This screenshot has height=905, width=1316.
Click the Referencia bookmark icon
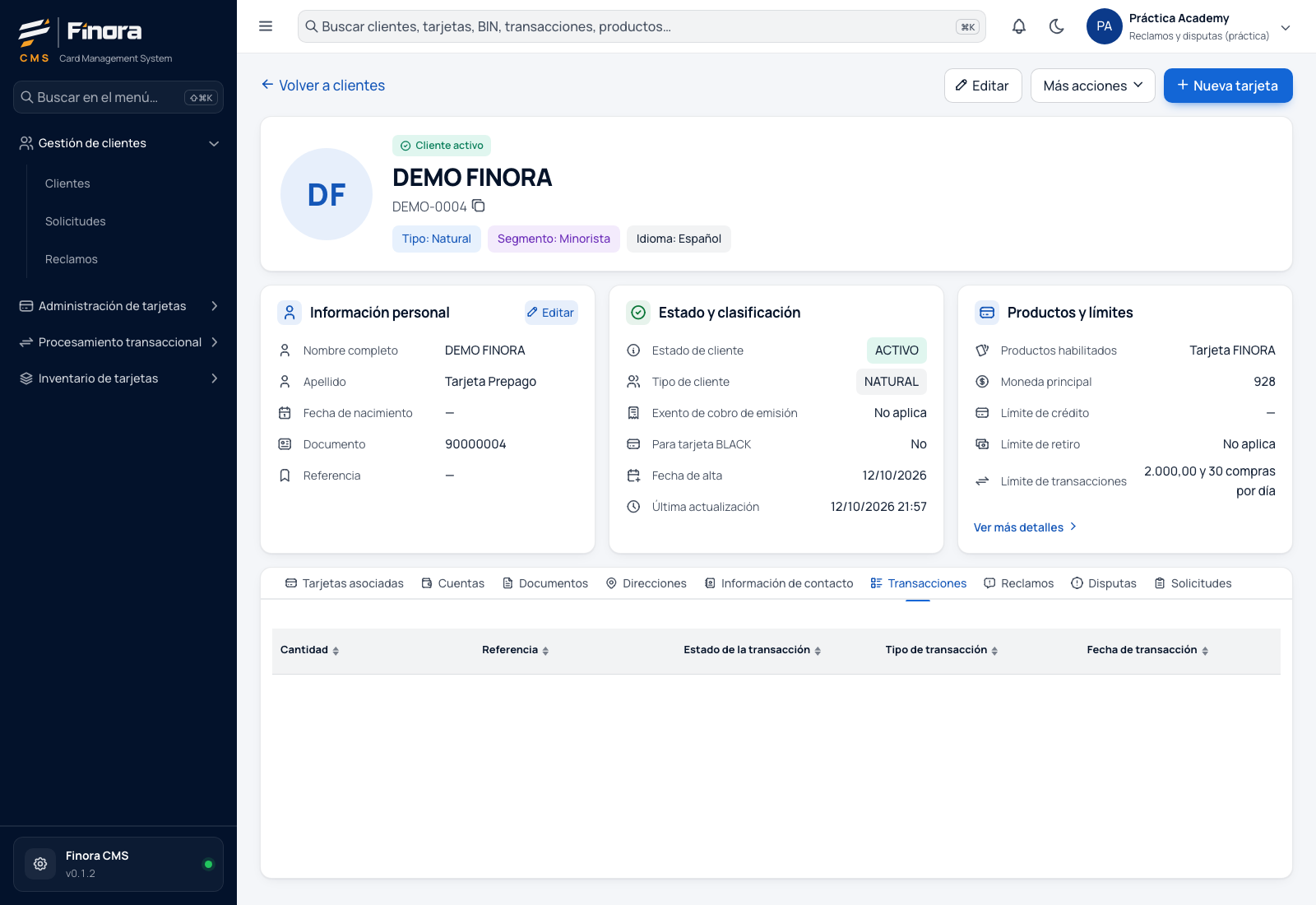[x=285, y=476]
